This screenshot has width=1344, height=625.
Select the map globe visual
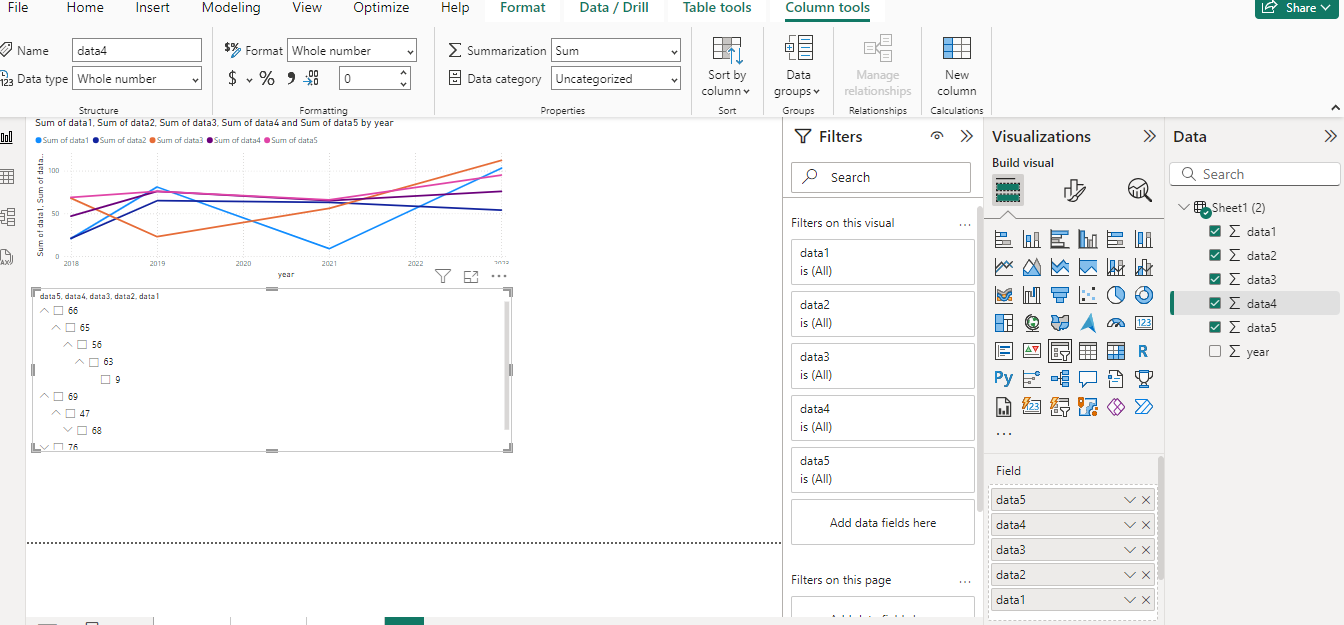click(x=1032, y=323)
